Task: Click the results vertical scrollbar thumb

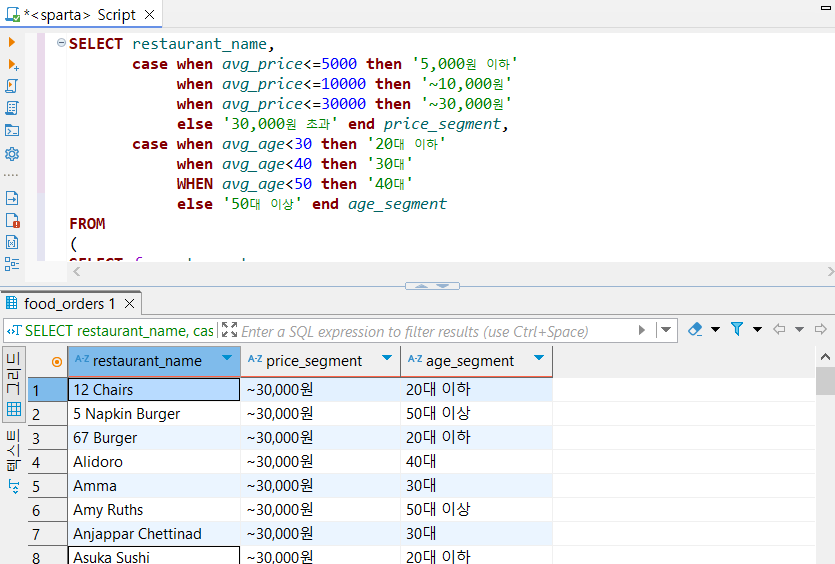Action: coord(824,381)
